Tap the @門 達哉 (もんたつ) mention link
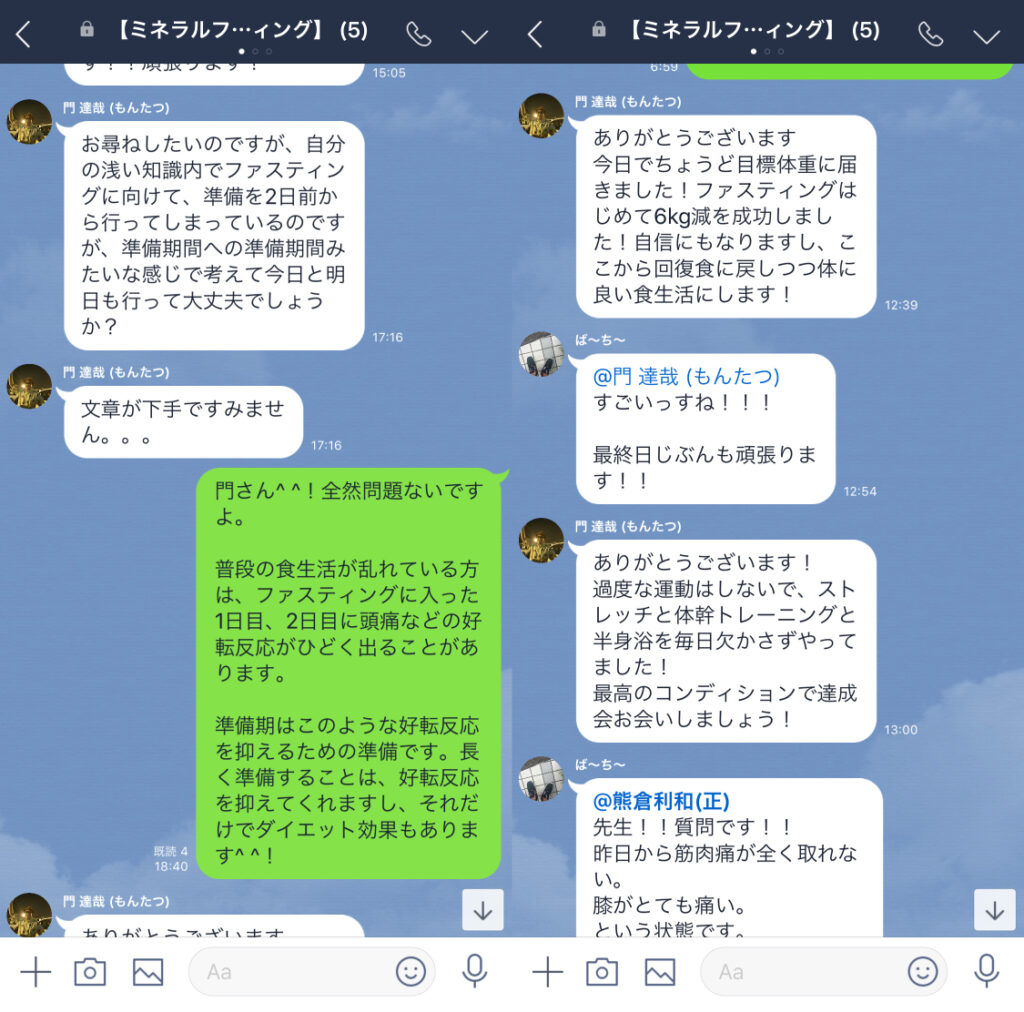The width and height of the screenshot is (1024, 1012). point(686,376)
